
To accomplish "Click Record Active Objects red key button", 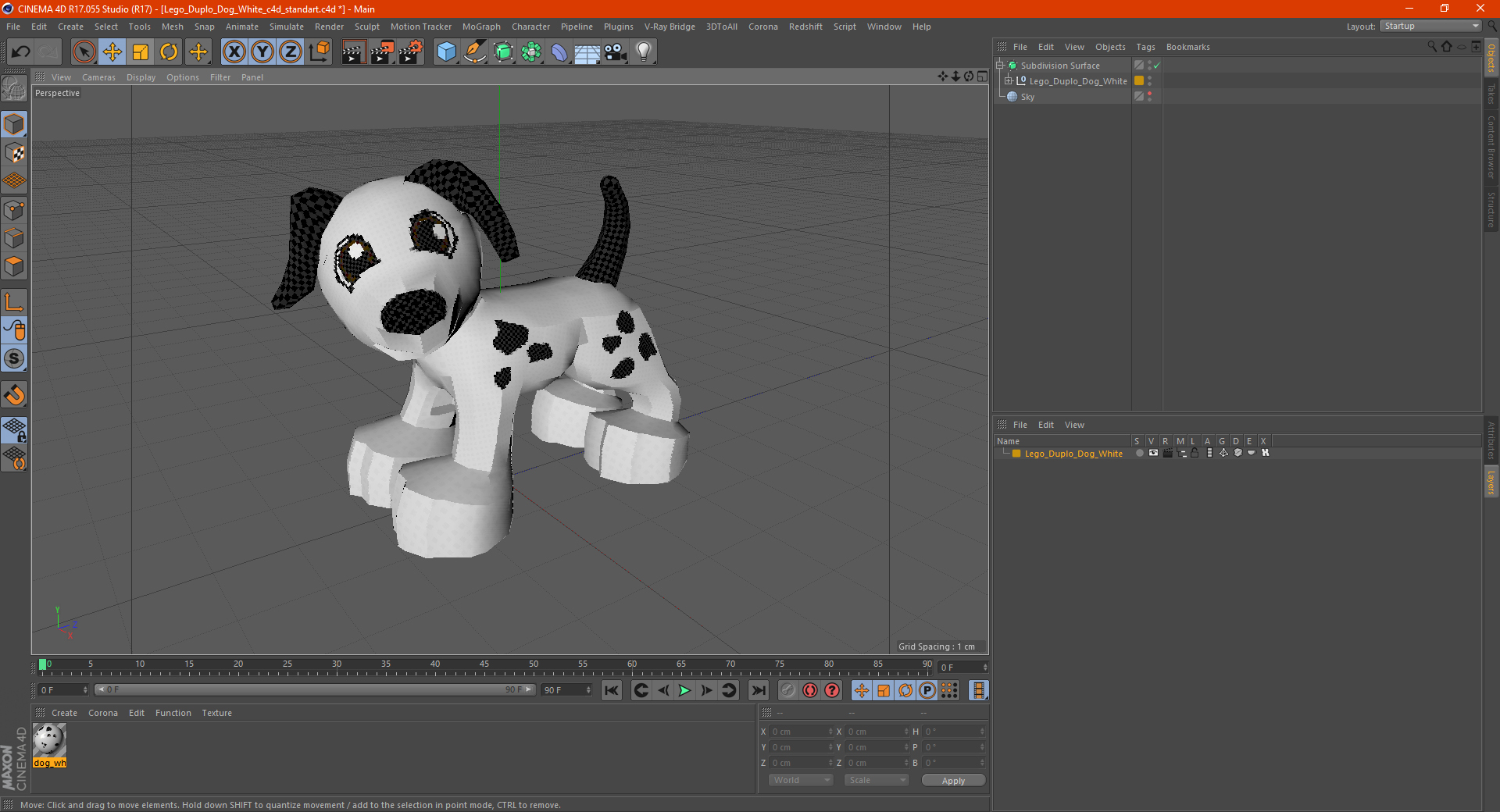I will 788,690.
